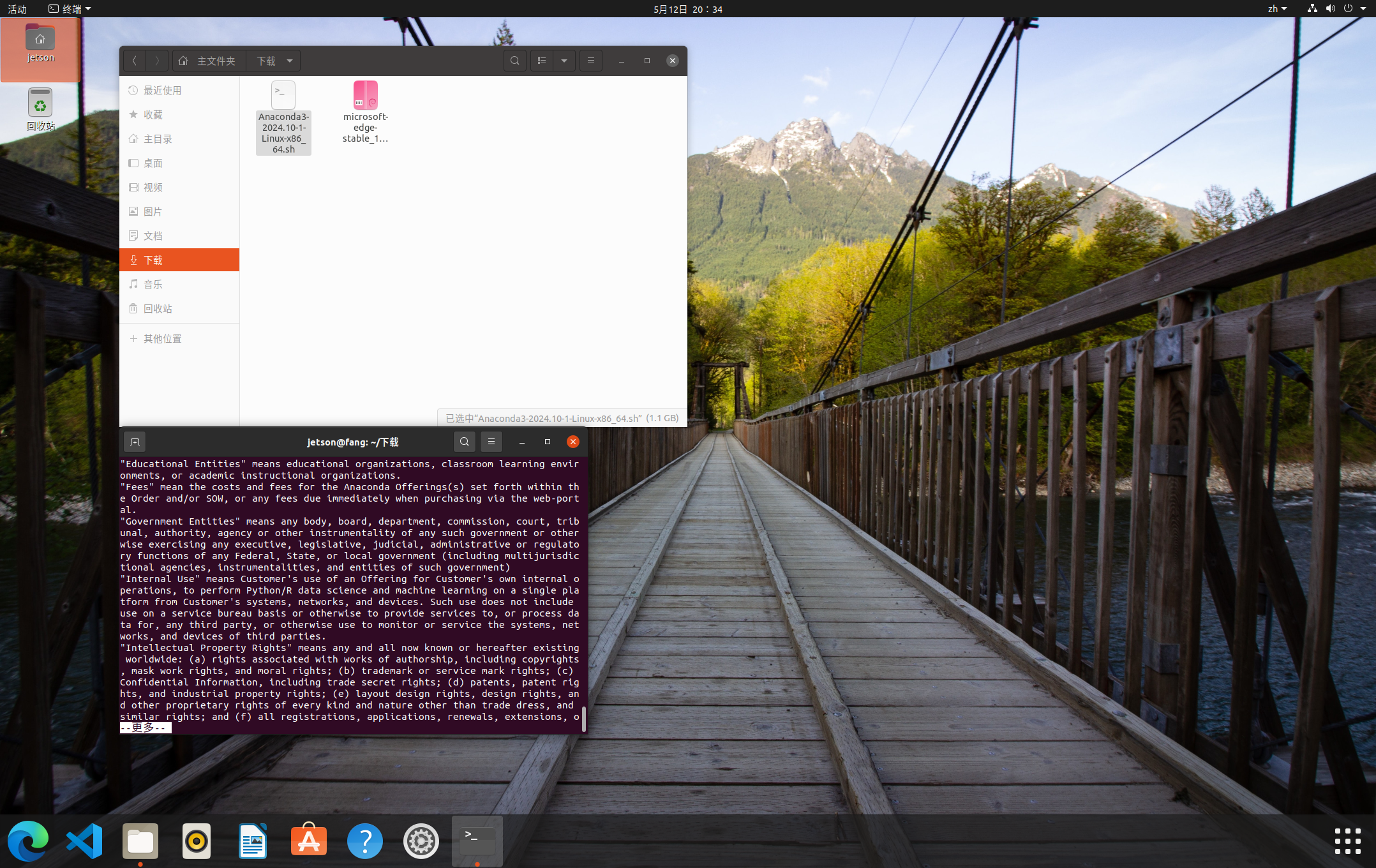Click the Terminal icon in the dock
This screenshot has width=1376, height=868.
477,841
